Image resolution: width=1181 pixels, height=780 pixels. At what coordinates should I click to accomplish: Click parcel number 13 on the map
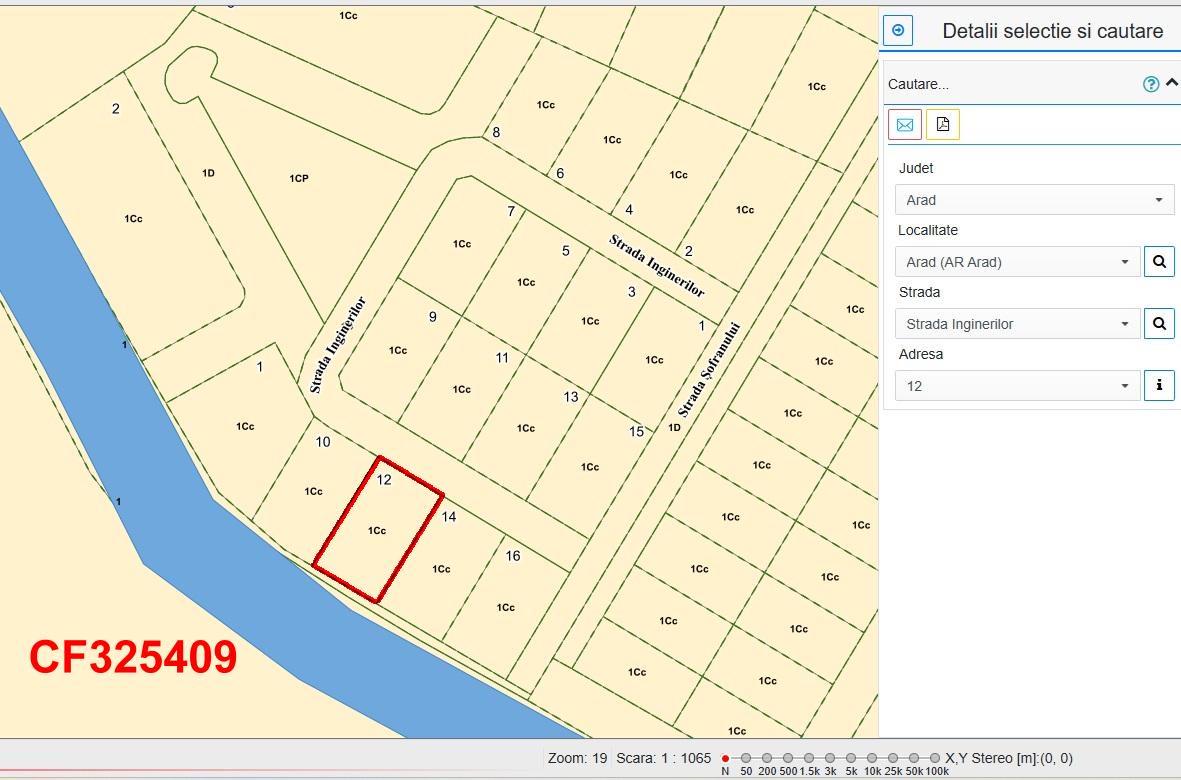click(x=571, y=397)
